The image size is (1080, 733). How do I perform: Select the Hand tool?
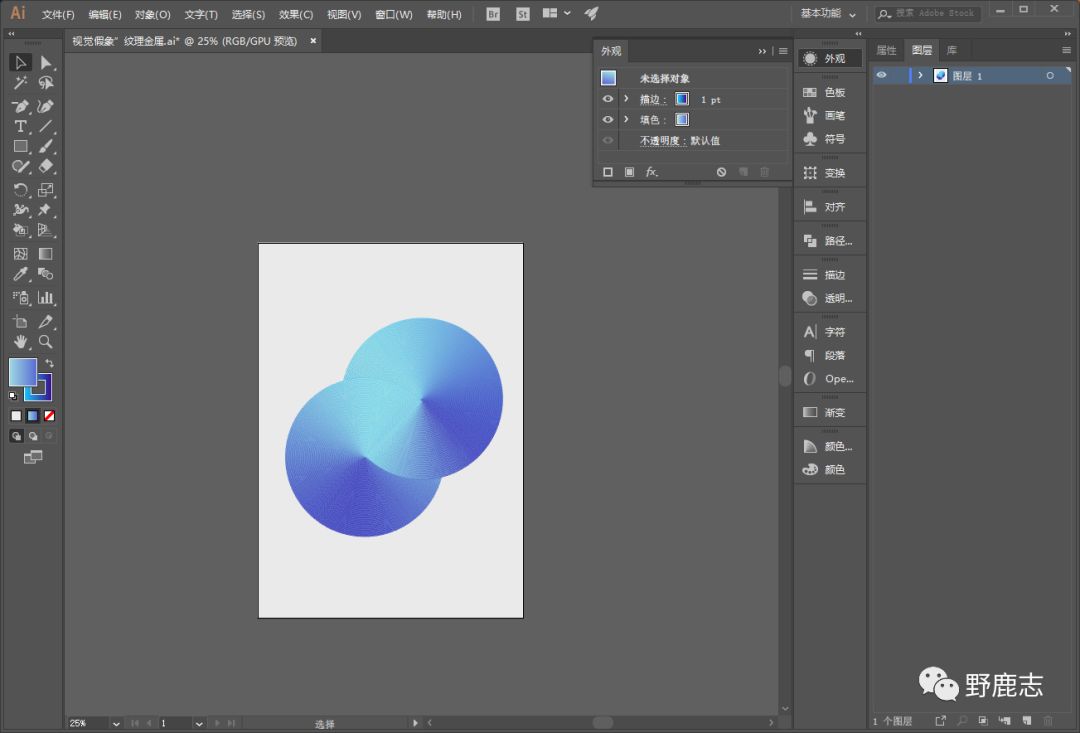click(x=20, y=342)
